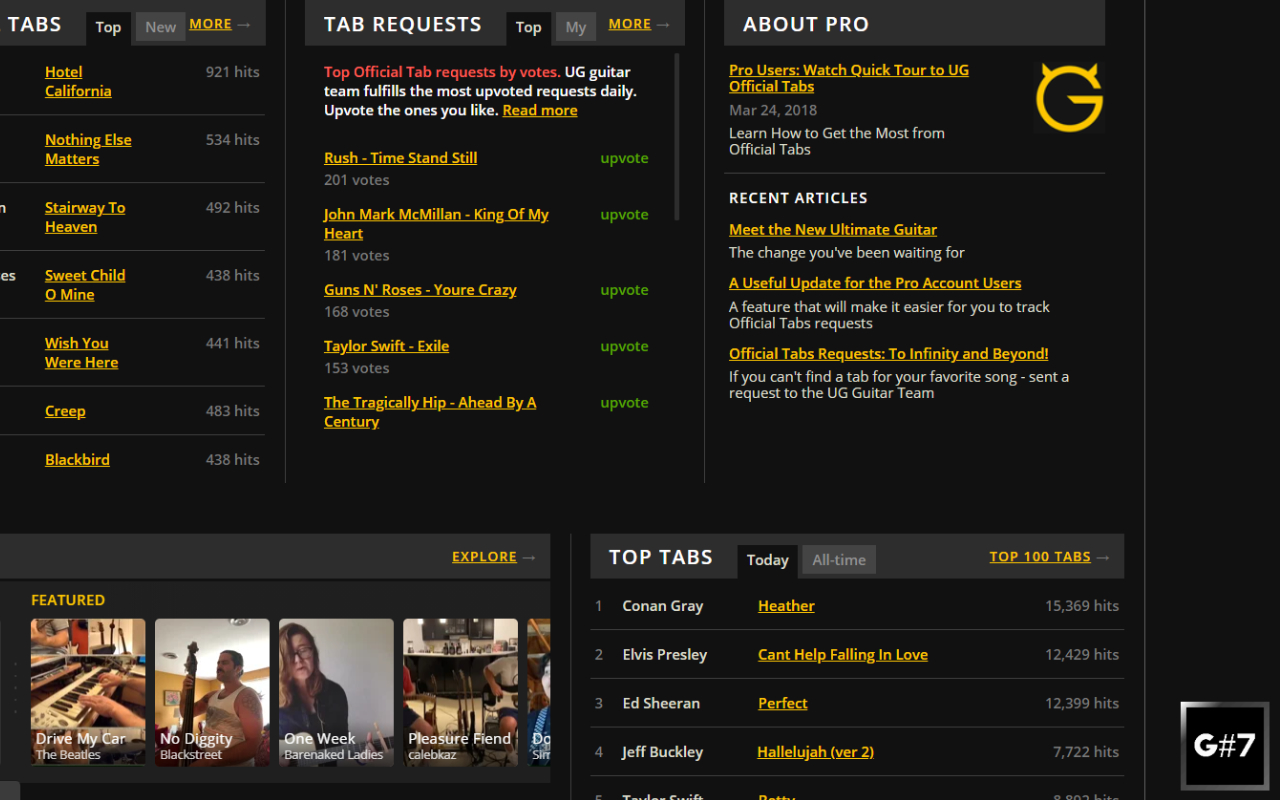Select the Top tab in Tabs panel
The width and height of the screenshot is (1280, 800).
108,27
